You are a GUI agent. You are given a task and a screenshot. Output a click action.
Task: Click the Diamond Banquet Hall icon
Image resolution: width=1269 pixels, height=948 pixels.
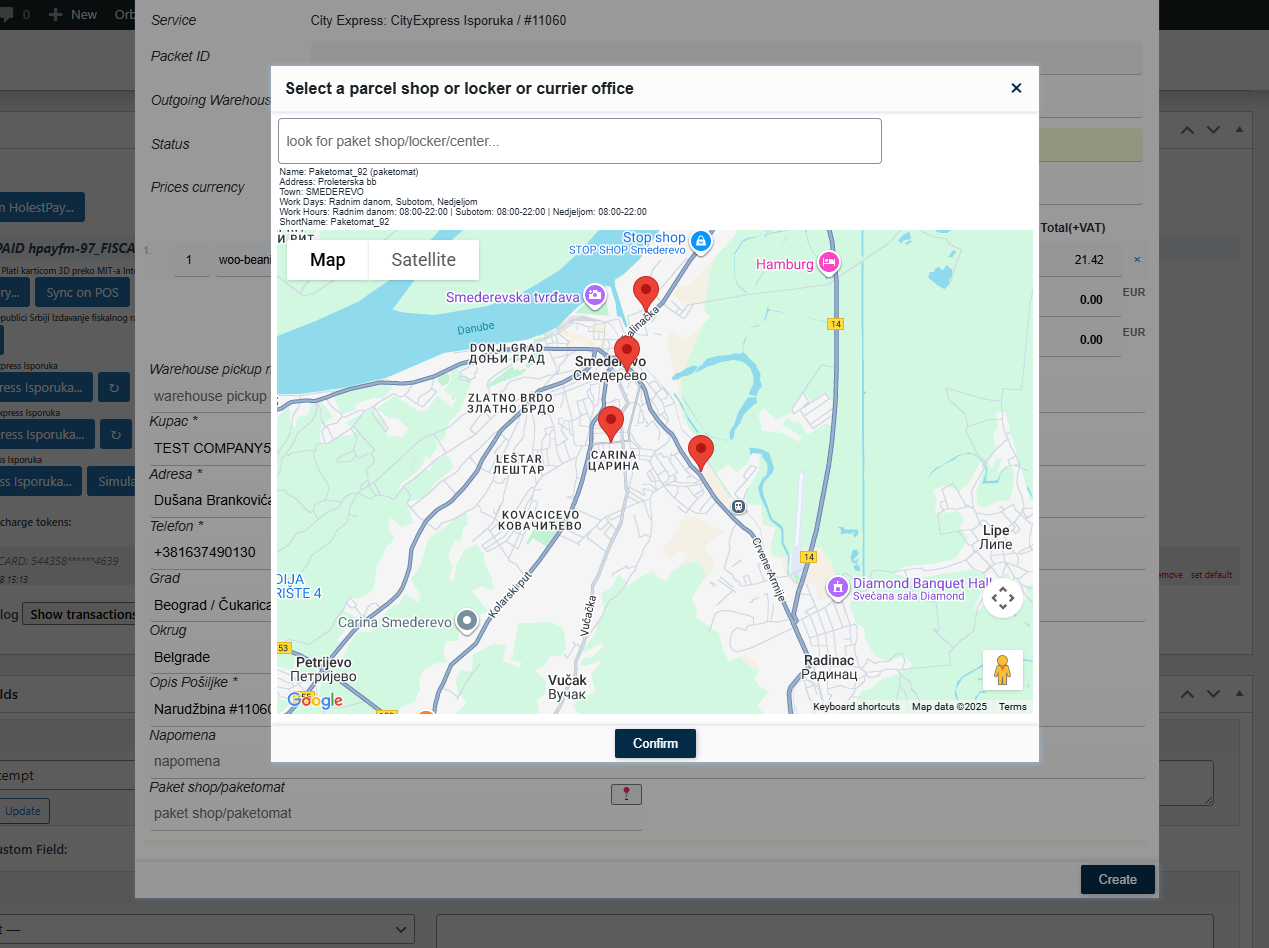[838, 588]
